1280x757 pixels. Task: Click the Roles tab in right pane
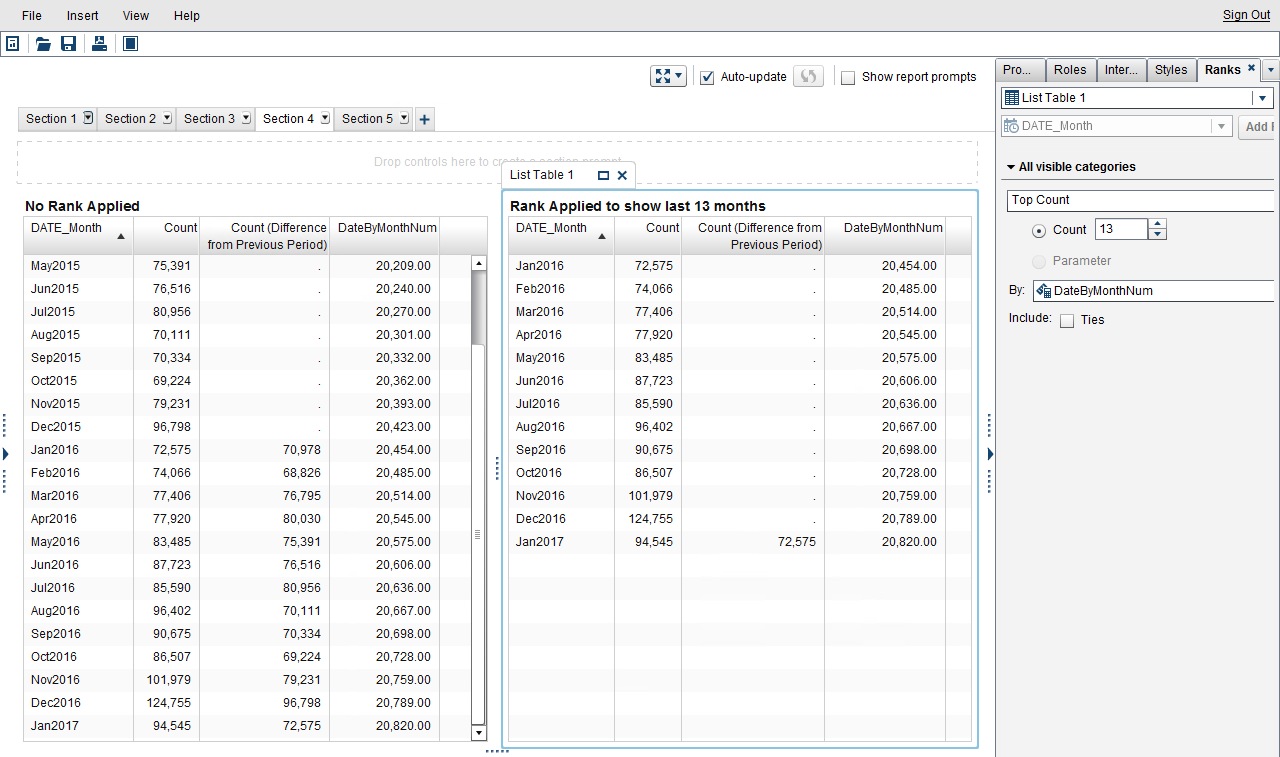coord(1070,70)
